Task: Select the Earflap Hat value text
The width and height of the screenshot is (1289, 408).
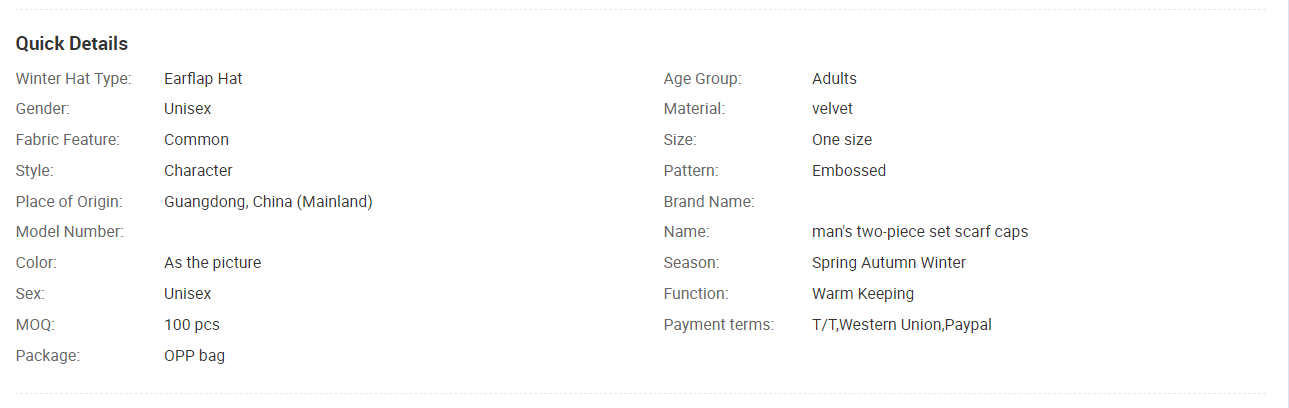Action: 203,79
